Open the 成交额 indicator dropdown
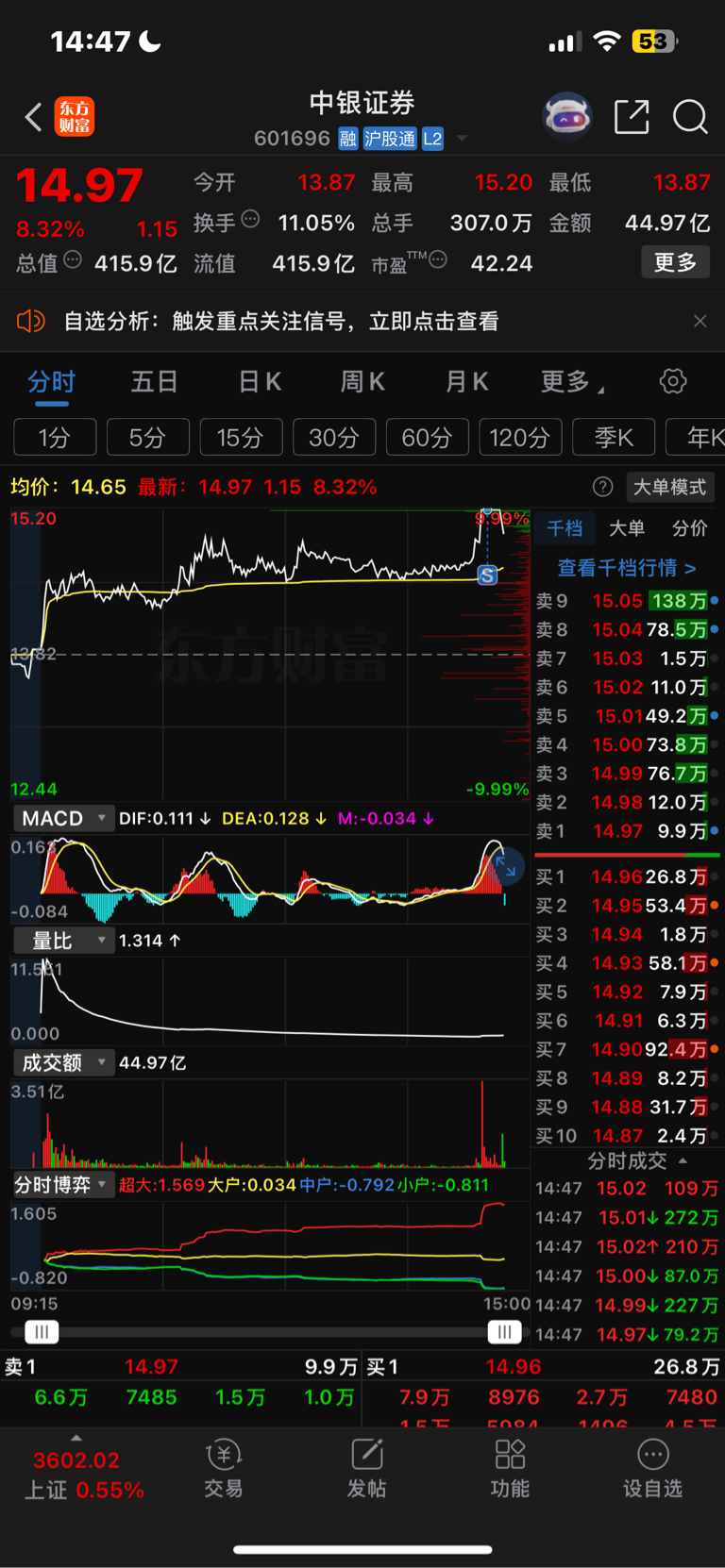The width and height of the screenshot is (725, 1568). pyautogui.click(x=63, y=1063)
